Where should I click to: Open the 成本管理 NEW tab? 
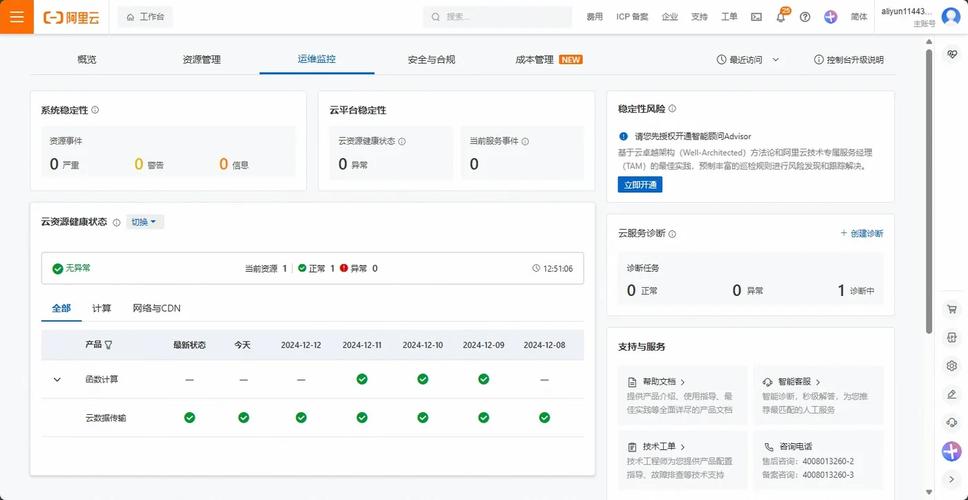click(549, 60)
